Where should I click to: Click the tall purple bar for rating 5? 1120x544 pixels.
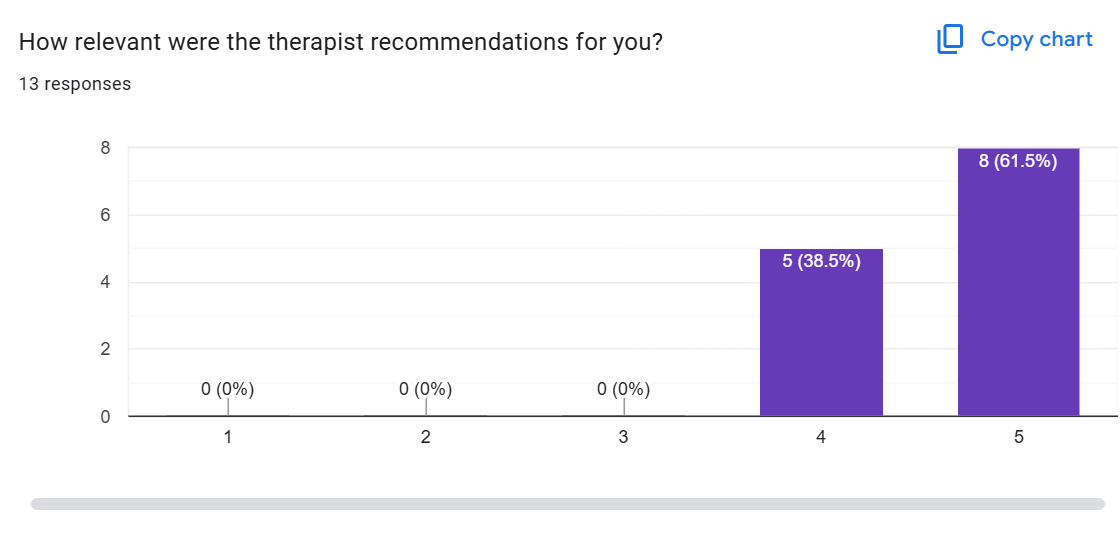pyautogui.click(x=1018, y=300)
